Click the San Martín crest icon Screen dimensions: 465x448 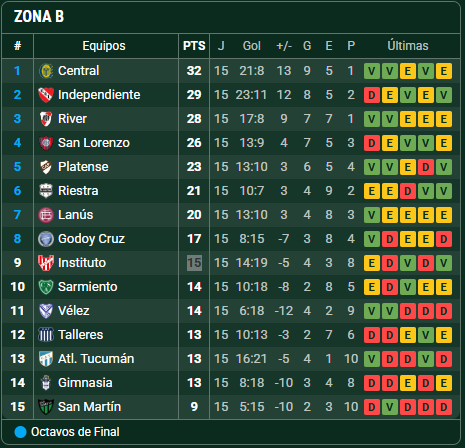pos(46,407)
